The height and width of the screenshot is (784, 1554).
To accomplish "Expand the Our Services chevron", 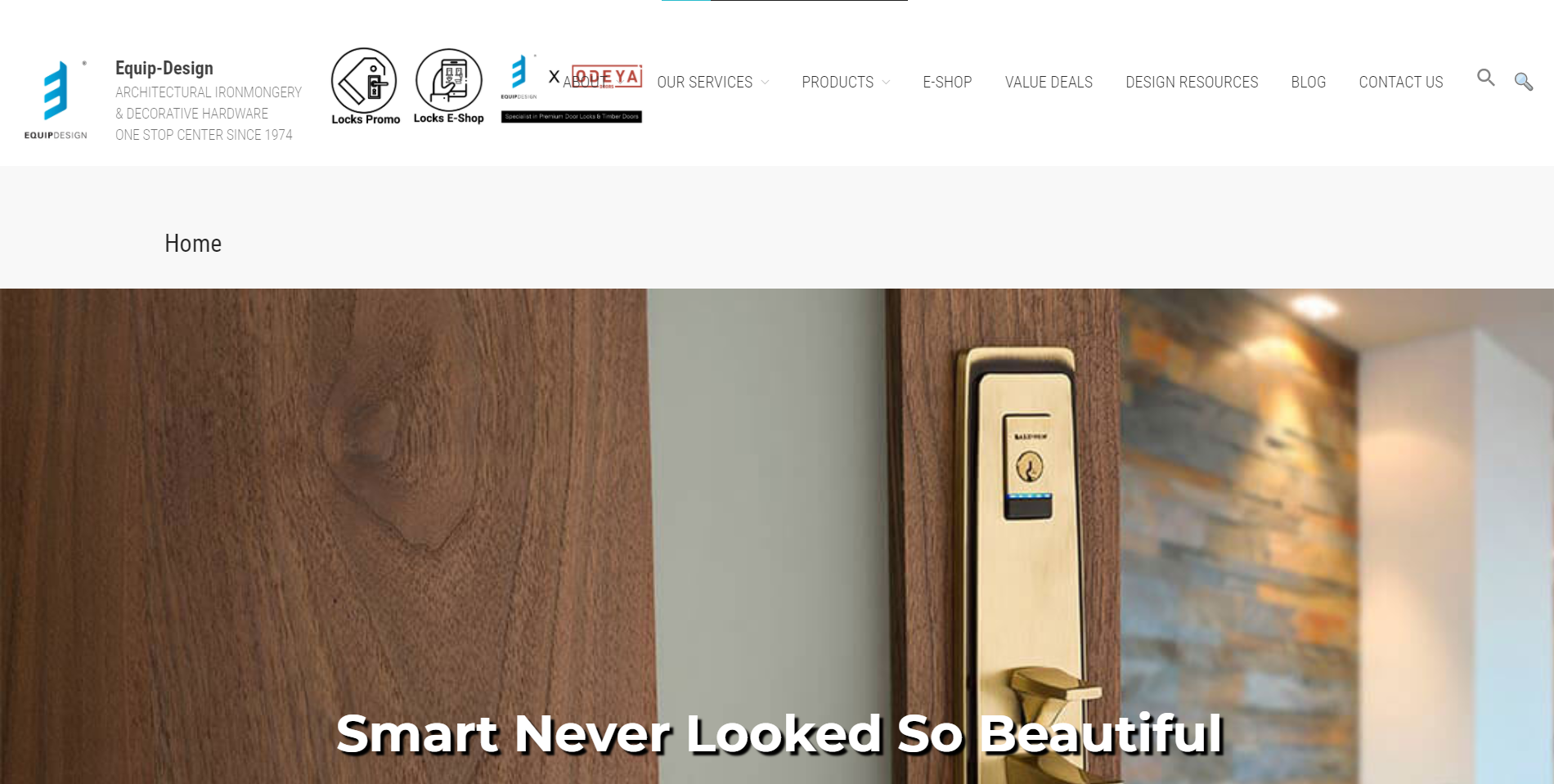I will [x=765, y=82].
